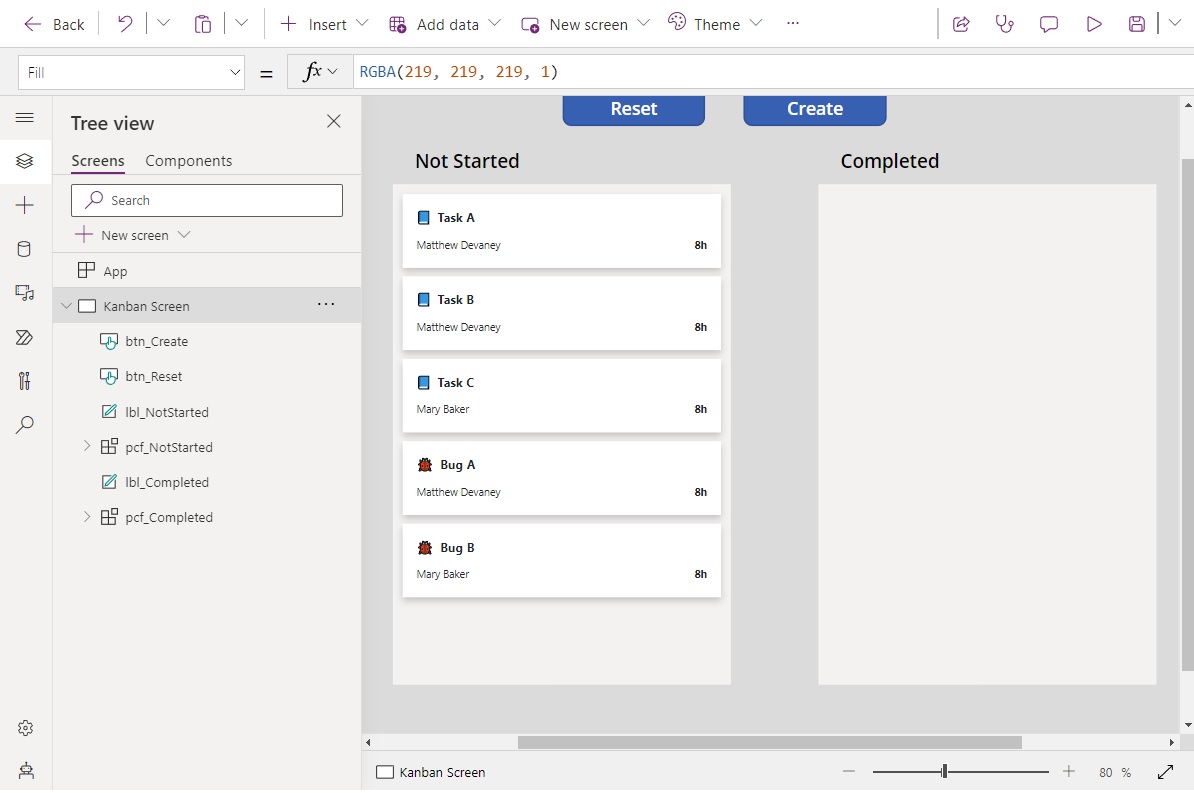The width and height of the screenshot is (1194, 793).
Task: Open the Theme dropdown
Action: (716, 23)
